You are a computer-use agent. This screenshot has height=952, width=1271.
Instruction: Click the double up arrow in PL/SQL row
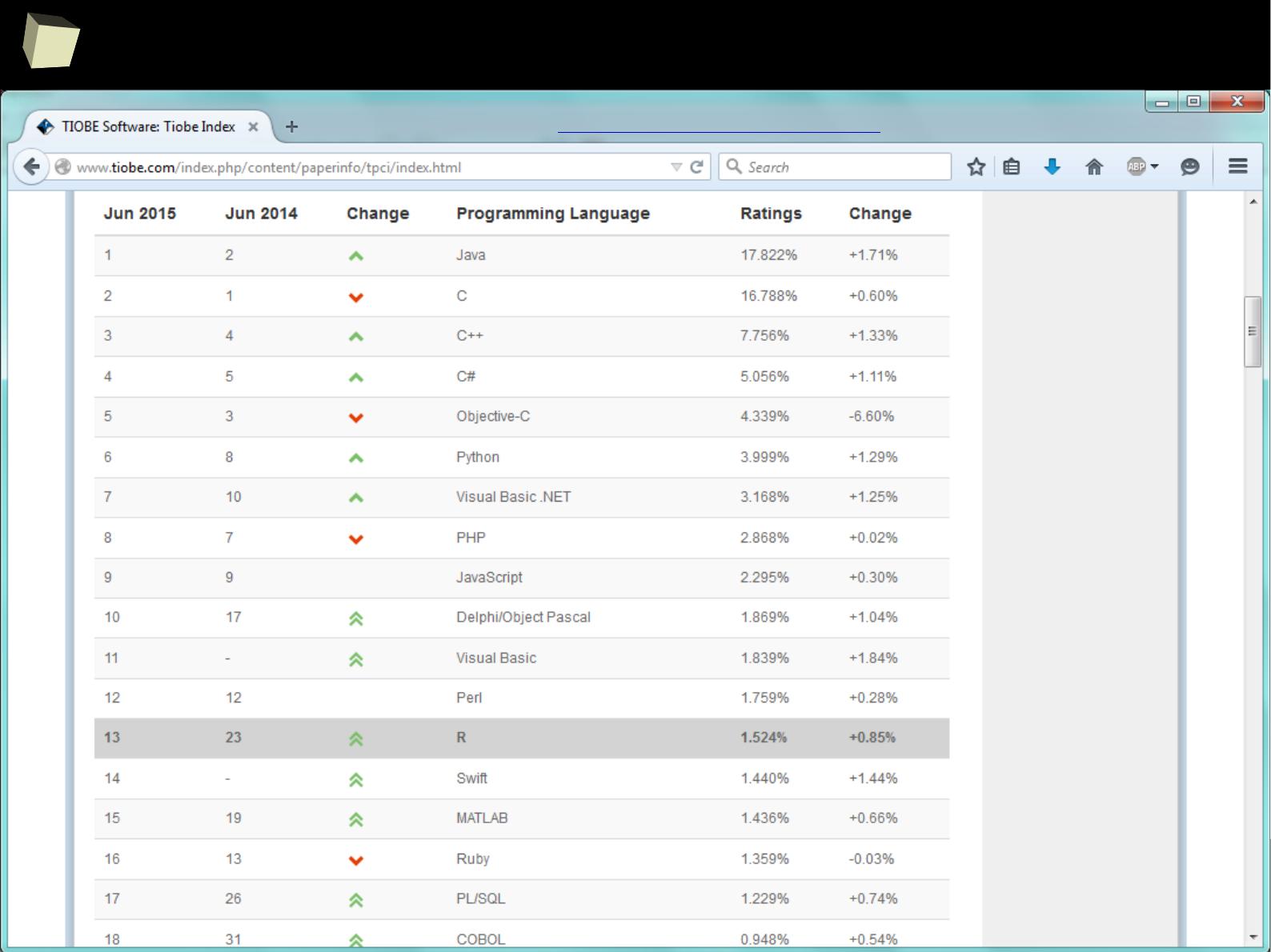click(x=356, y=900)
